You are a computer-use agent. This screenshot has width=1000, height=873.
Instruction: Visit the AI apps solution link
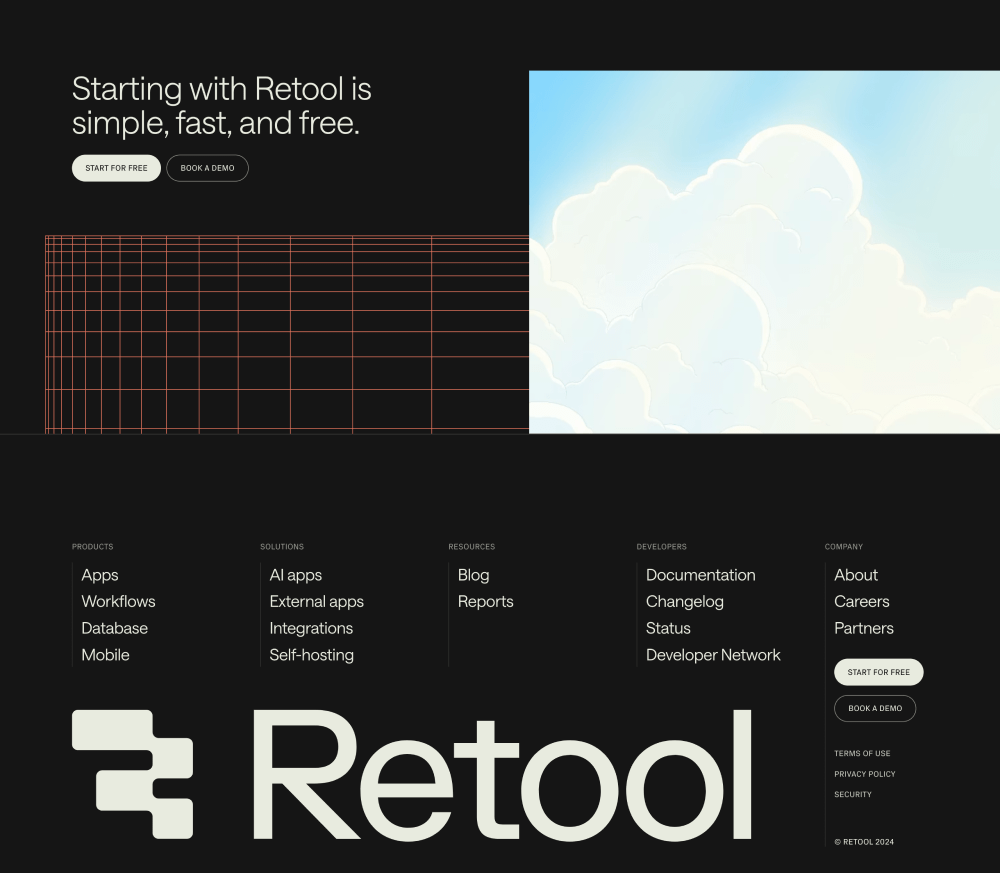pos(296,575)
